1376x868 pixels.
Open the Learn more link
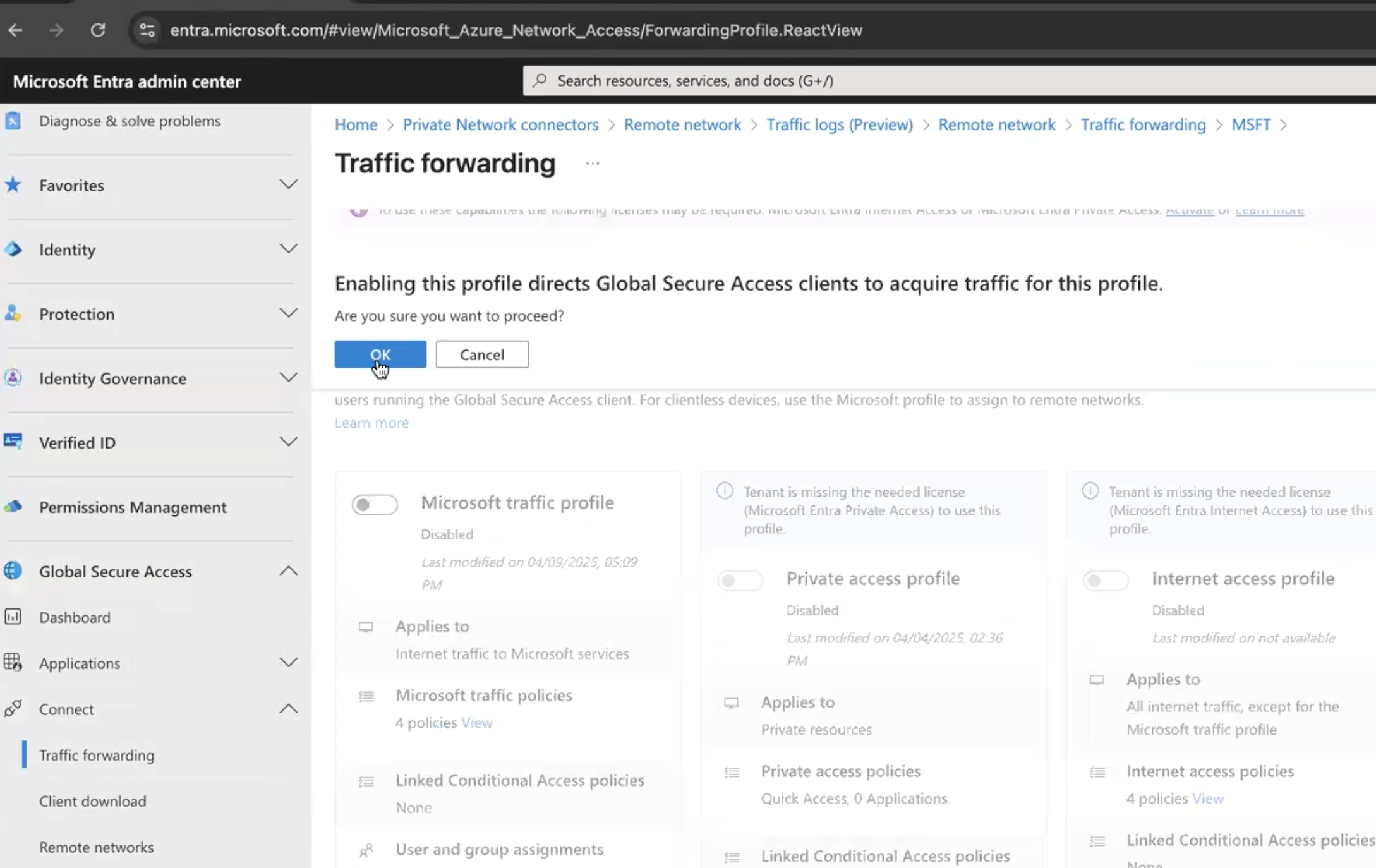(x=371, y=423)
